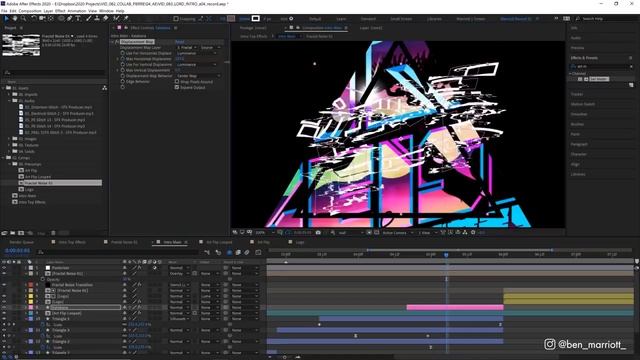Select the Unified Camera tool
The height and width of the screenshot is (360, 640).
(42, 18)
